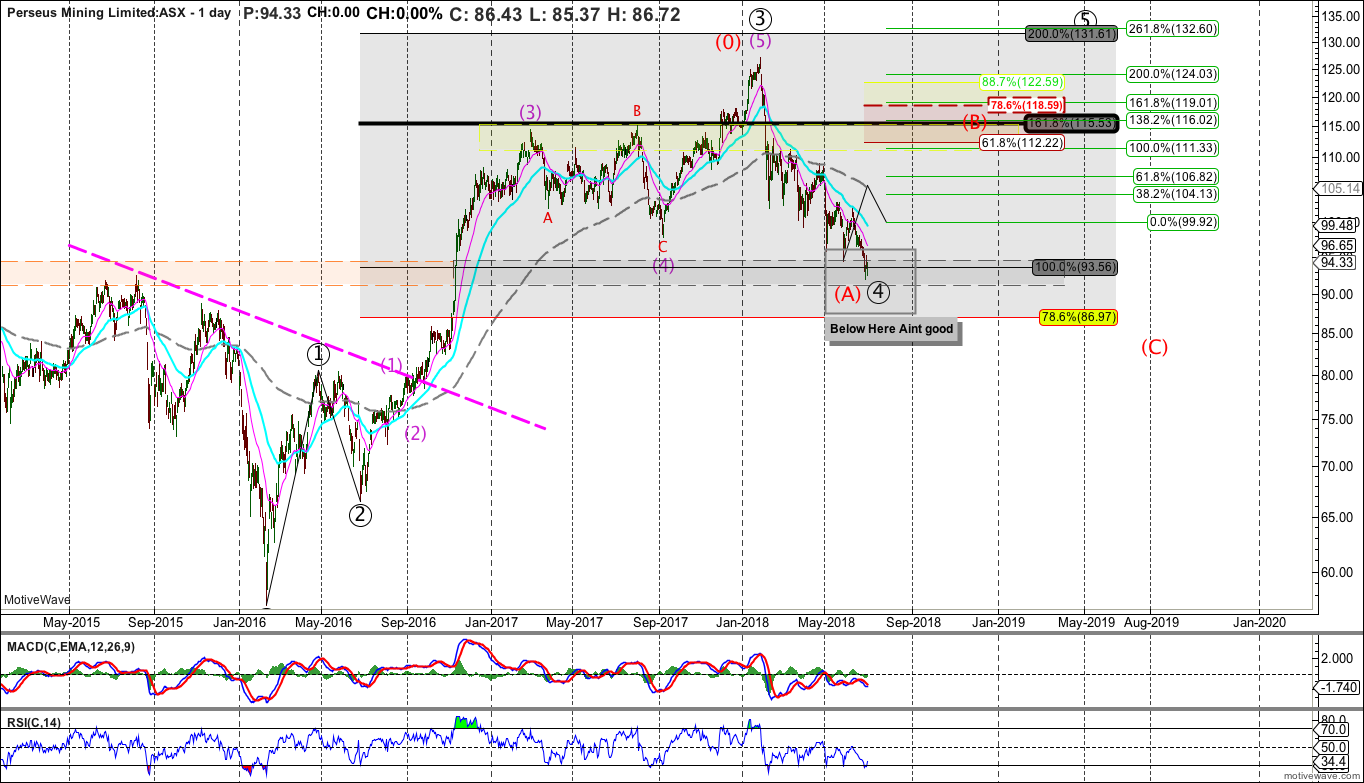Image resolution: width=1364 pixels, height=783 pixels.
Task: Select the red (0) wave label
Action: [x=727, y=42]
